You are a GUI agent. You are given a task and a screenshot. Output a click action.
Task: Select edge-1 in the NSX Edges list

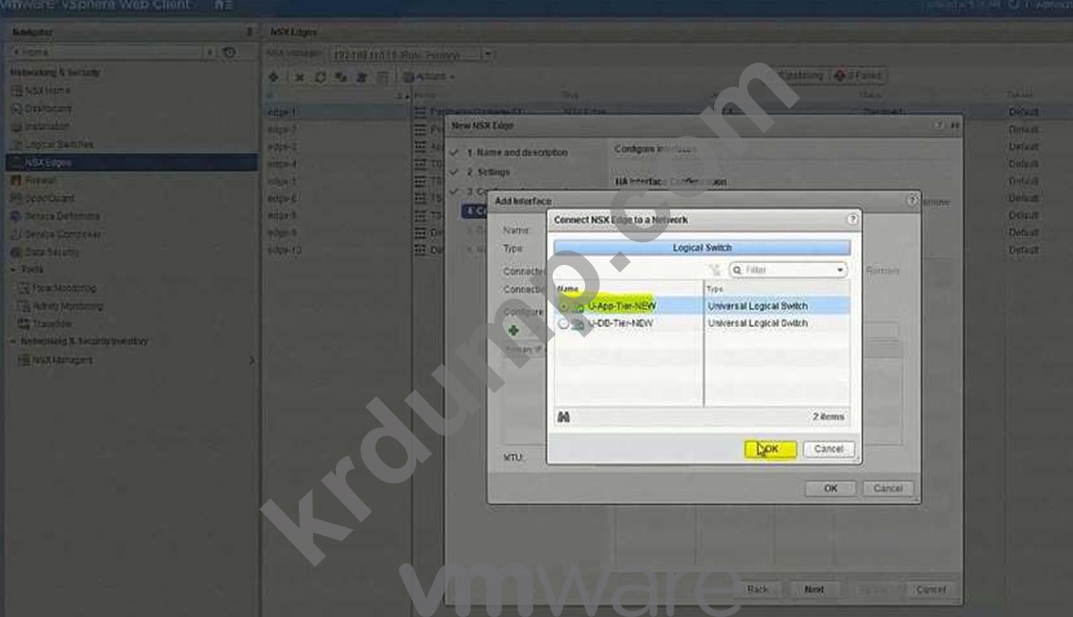point(282,112)
